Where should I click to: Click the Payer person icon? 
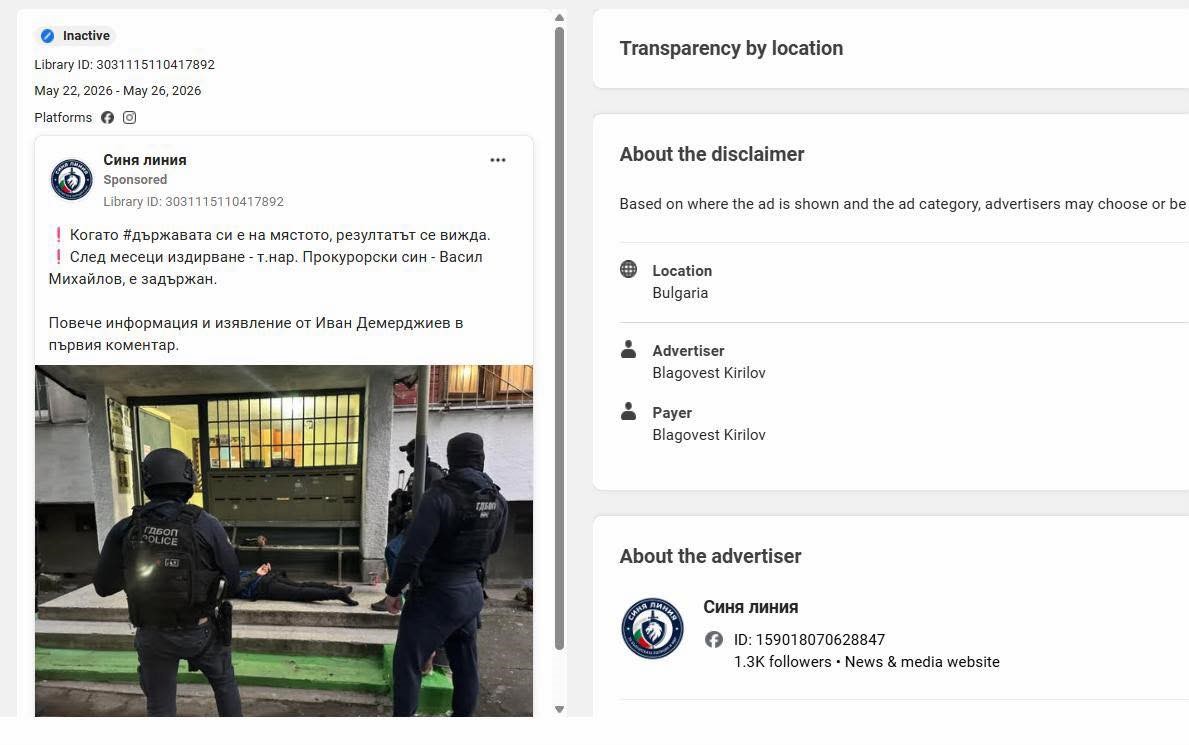[629, 411]
